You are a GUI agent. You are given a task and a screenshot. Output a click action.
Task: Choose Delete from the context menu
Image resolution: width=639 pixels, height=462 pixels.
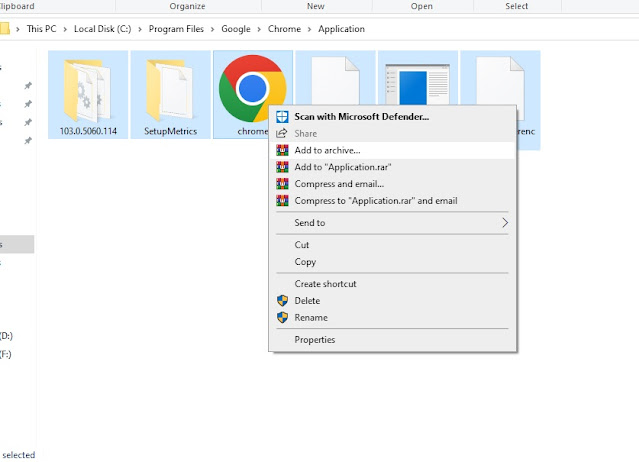coord(392,301)
